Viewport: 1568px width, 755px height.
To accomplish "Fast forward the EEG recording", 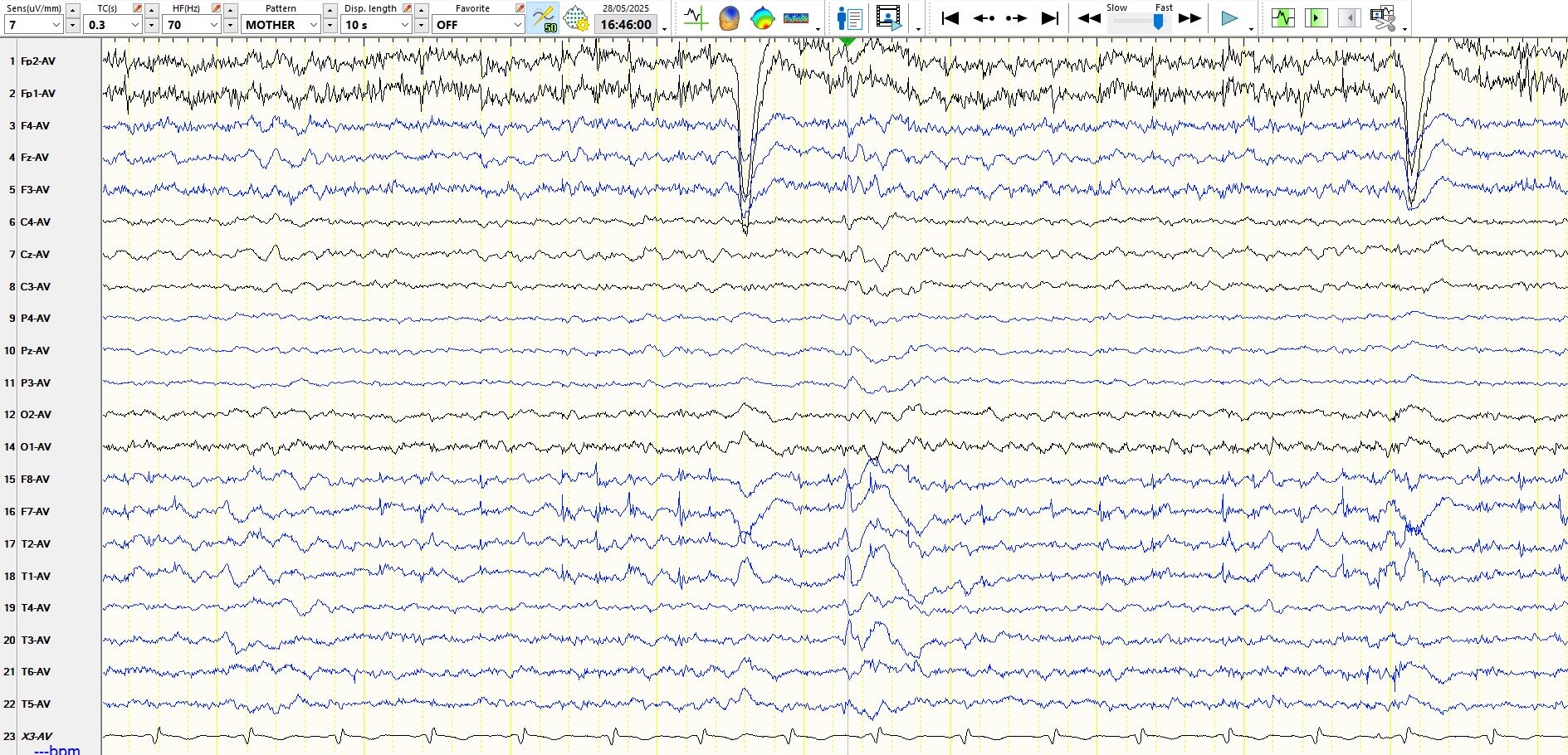I will click(x=1189, y=18).
